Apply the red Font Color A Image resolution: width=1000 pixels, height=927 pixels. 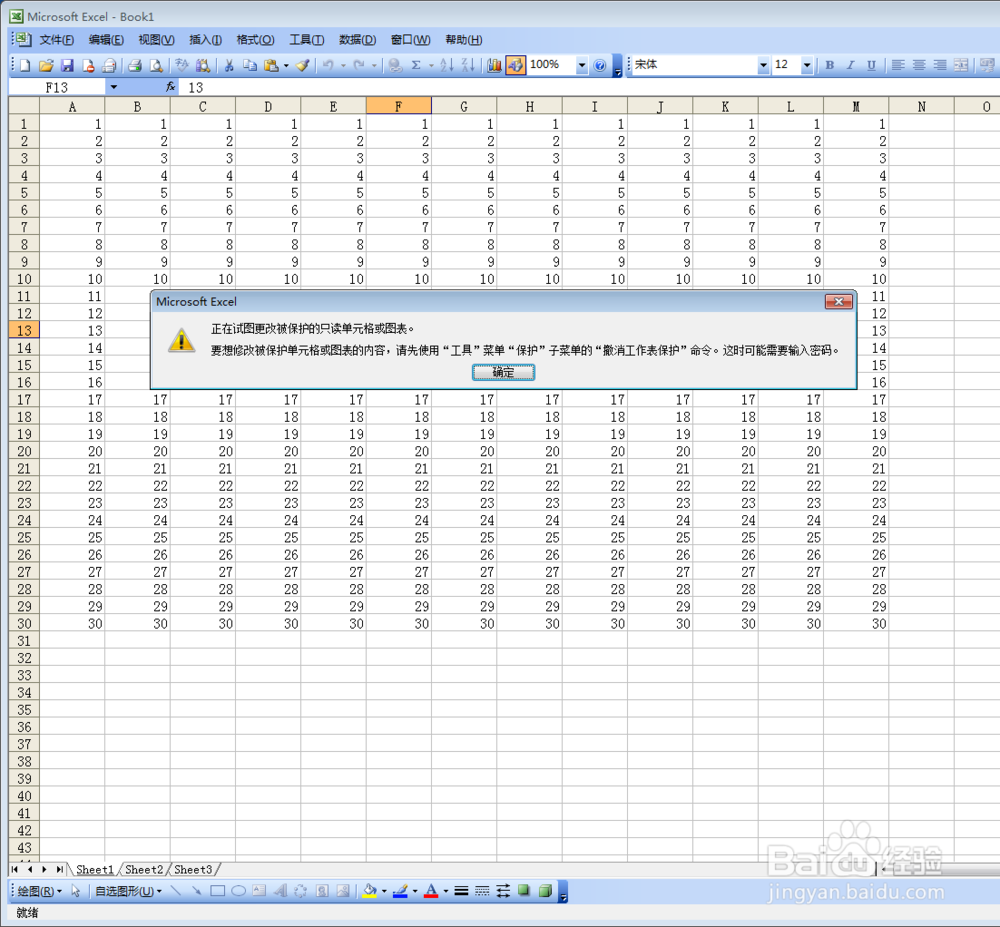[431, 891]
